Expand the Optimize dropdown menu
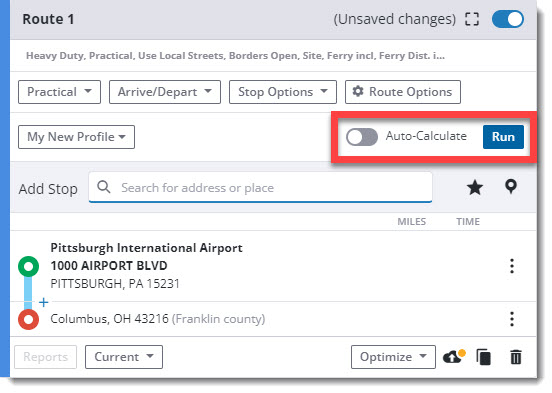Viewport: 552px width, 393px height. pos(393,357)
